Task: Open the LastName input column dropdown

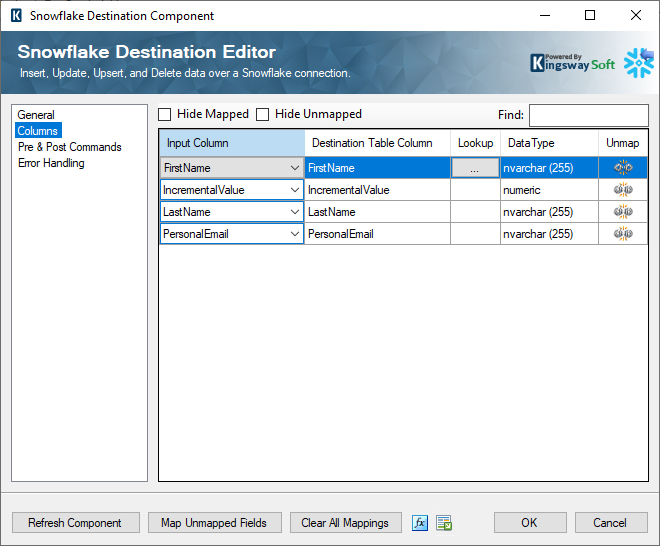Action: pyautogui.click(x=294, y=212)
